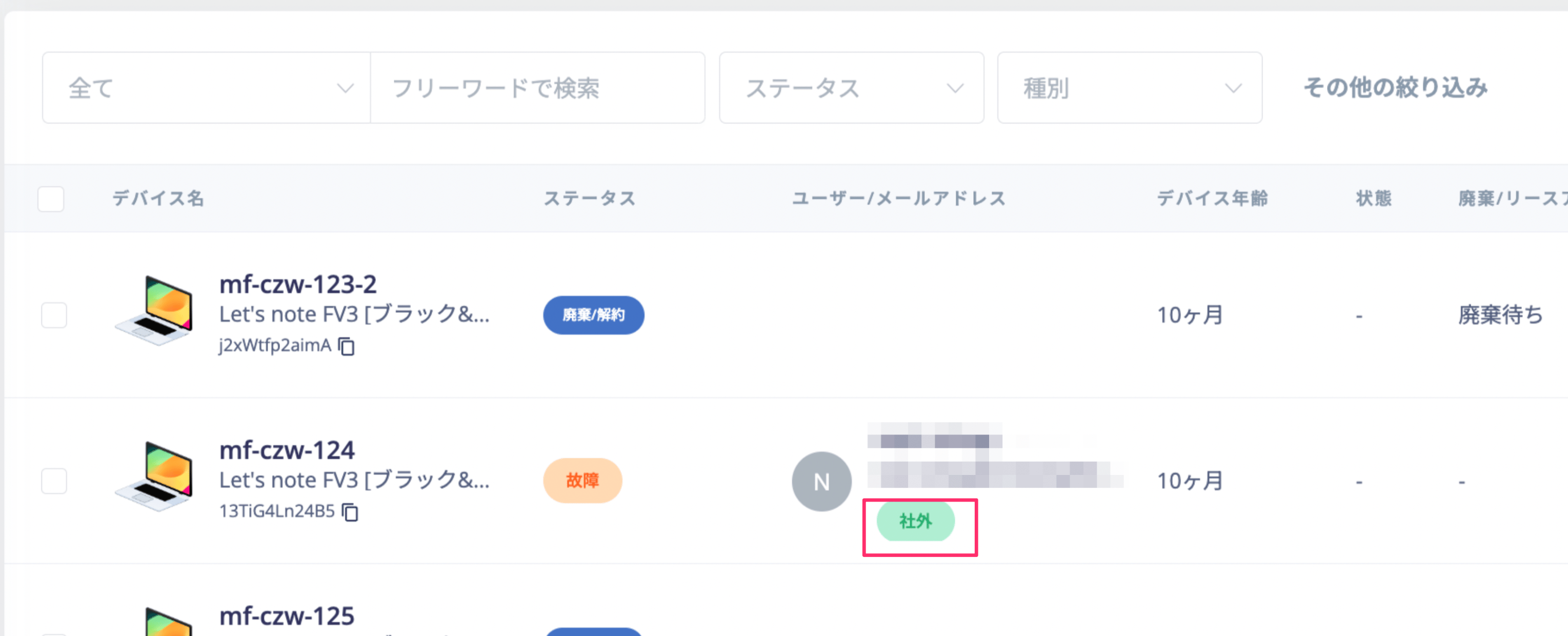1568x636 pixels.
Task: Focus the フリーワードで検索 field
Action: pos(537,88)
